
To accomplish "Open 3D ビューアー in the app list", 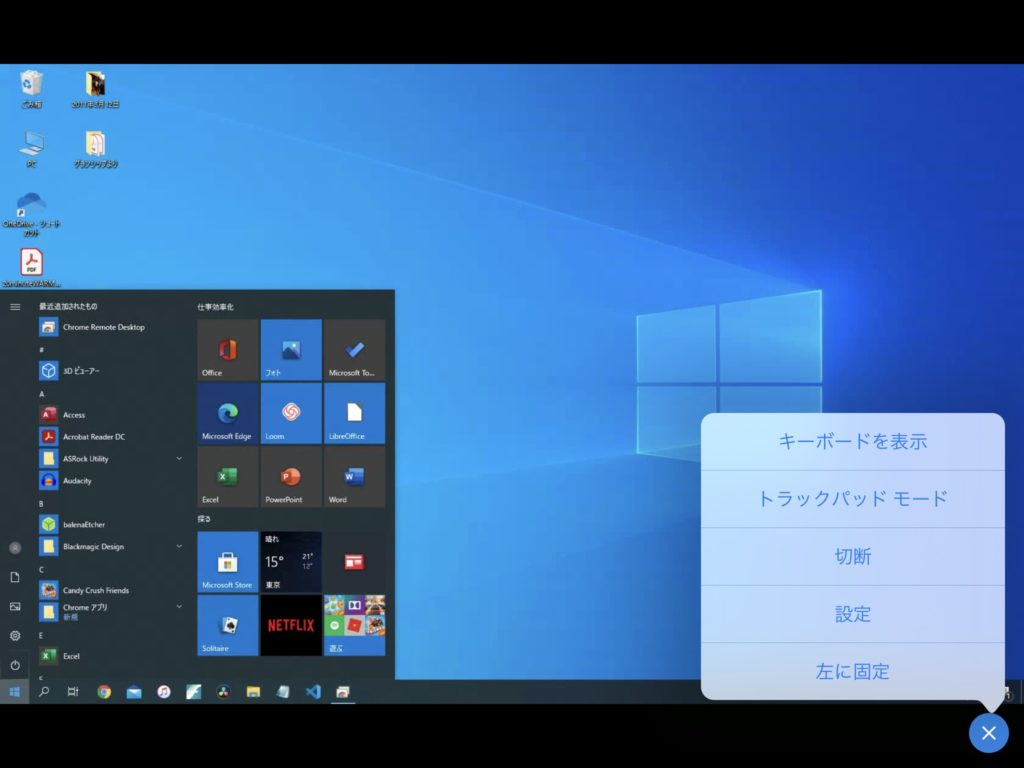I will click(x=111, y=370).
